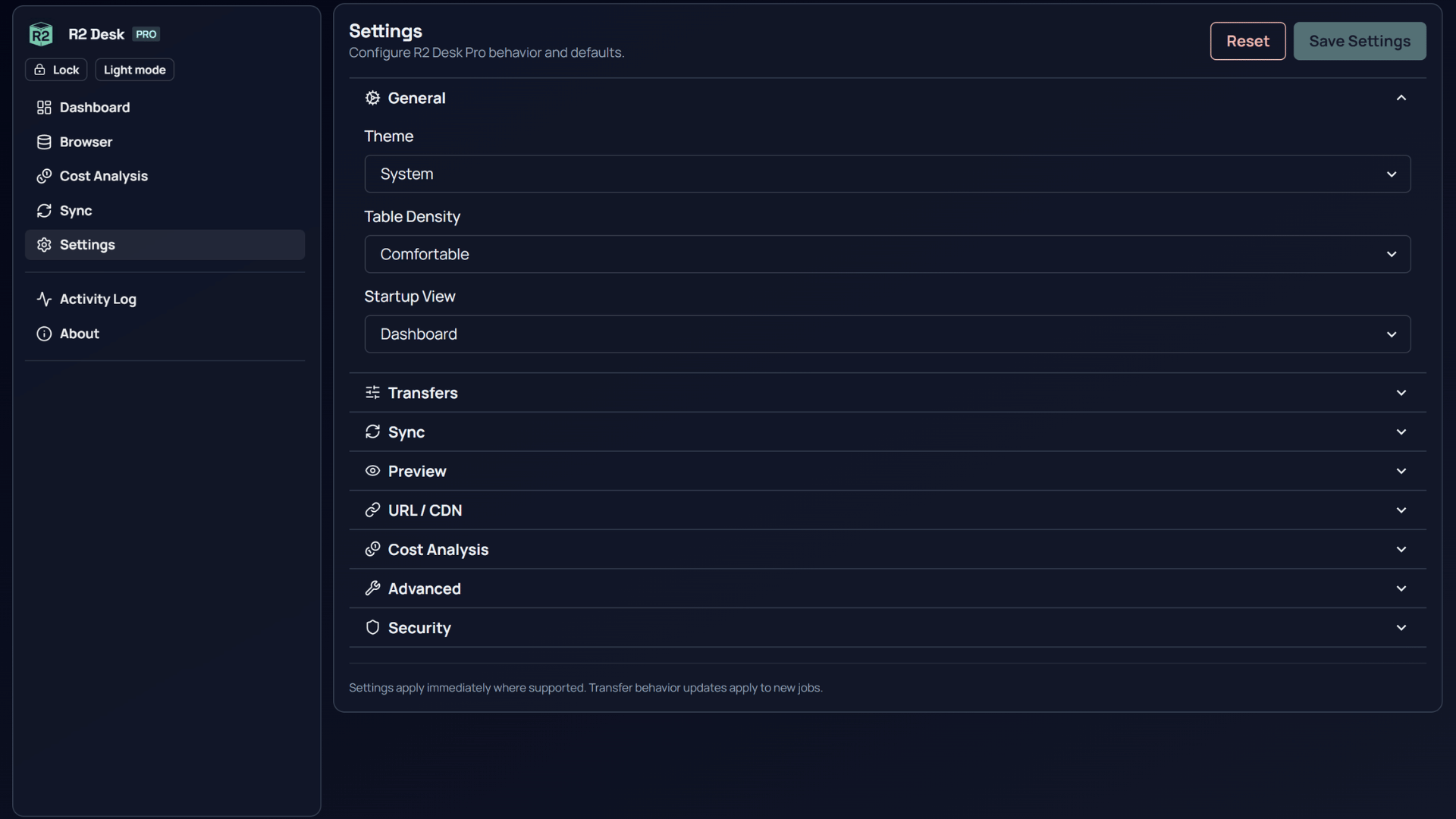This screenshot has height=819, width=1456.
Task: Click the R2 Desk logo icon
Action: (41, 34)
